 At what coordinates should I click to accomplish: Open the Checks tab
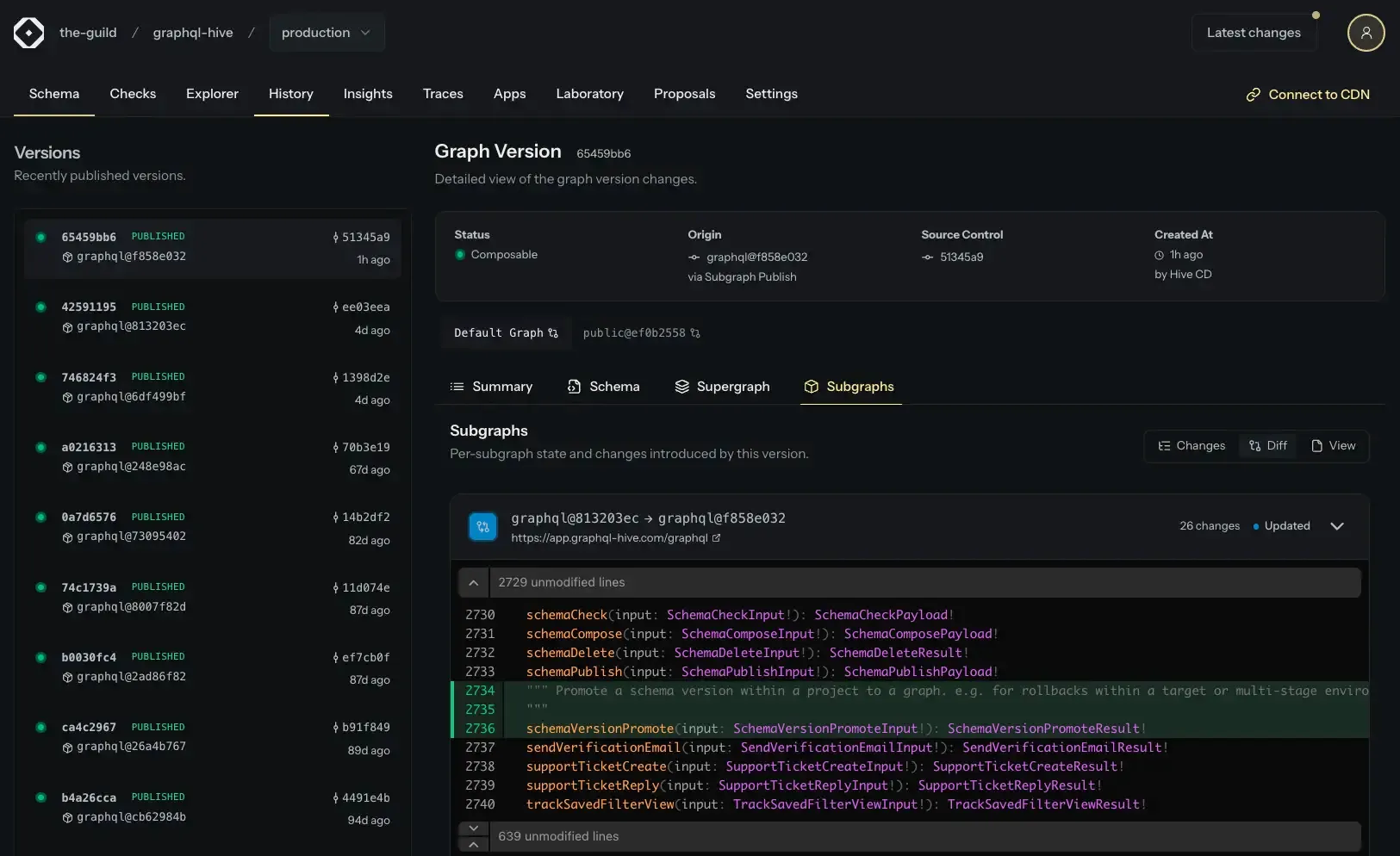[133, 94]
